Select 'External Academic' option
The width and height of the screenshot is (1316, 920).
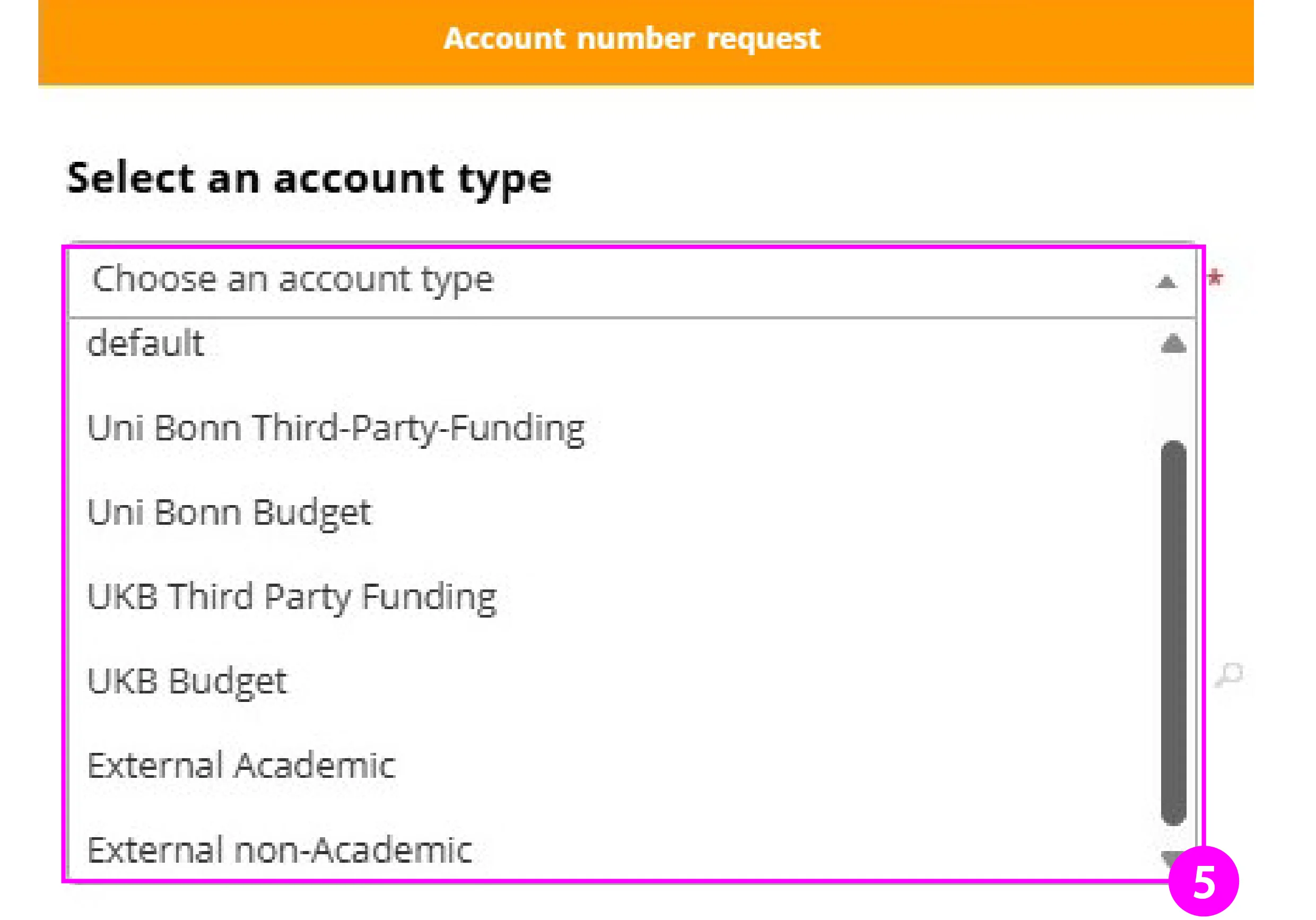pyautogui.click(x=241, y=765)
